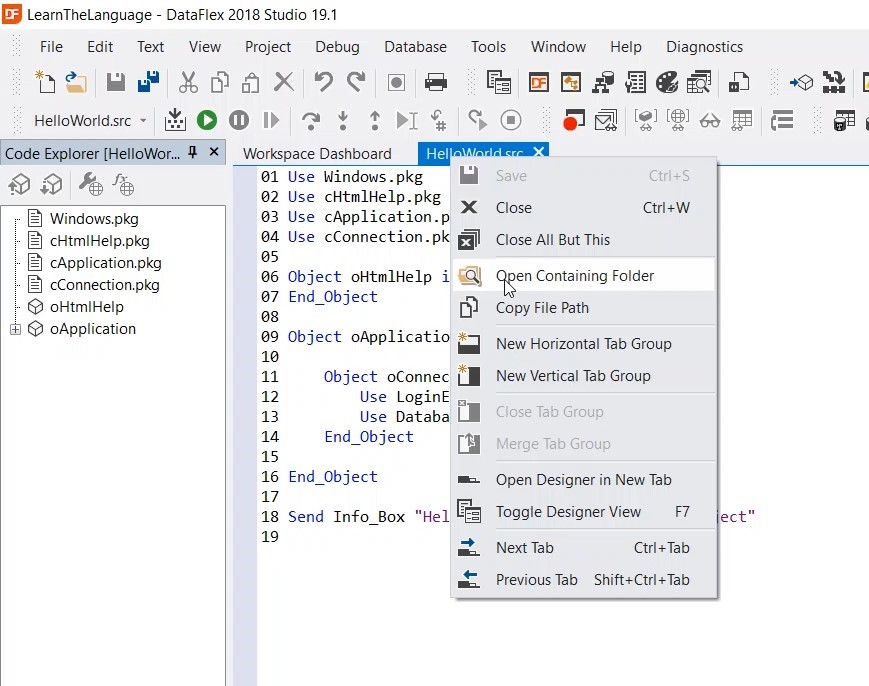Select Open Containing Folder menu entry
Screen dimensions: 869x686
[575, 276]
